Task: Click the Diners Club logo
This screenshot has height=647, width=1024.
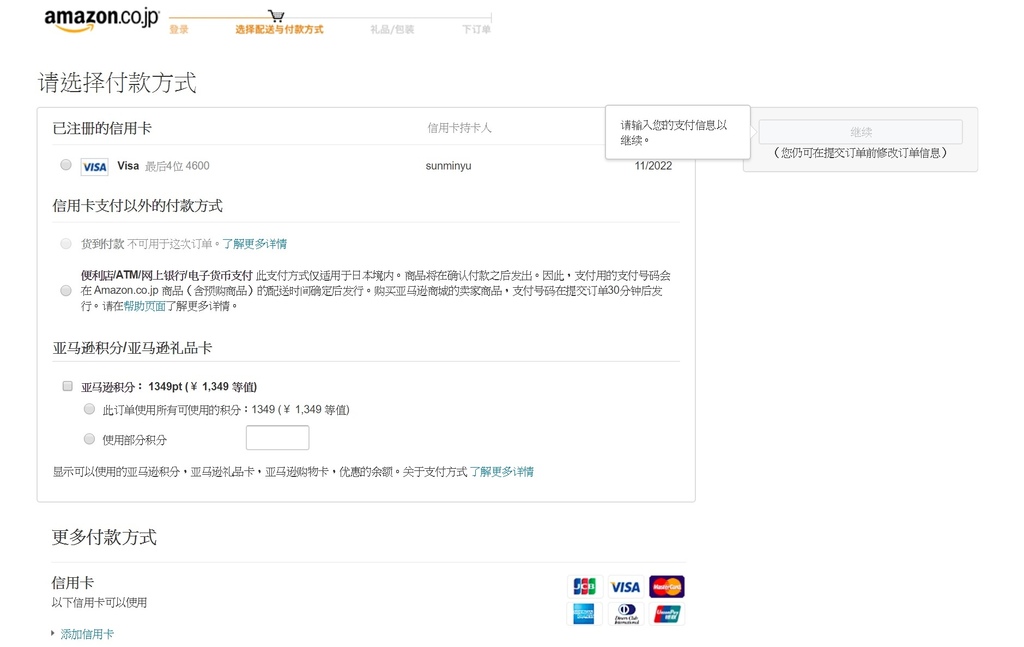Action: click(x=625, y=614)
